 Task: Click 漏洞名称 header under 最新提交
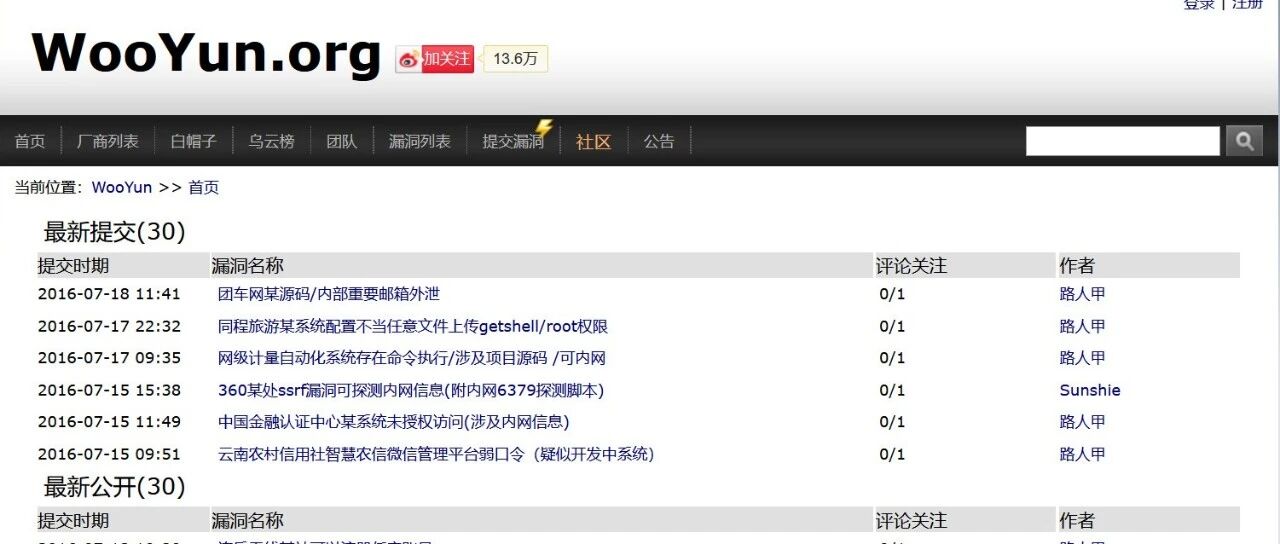[x=247, y=265]
